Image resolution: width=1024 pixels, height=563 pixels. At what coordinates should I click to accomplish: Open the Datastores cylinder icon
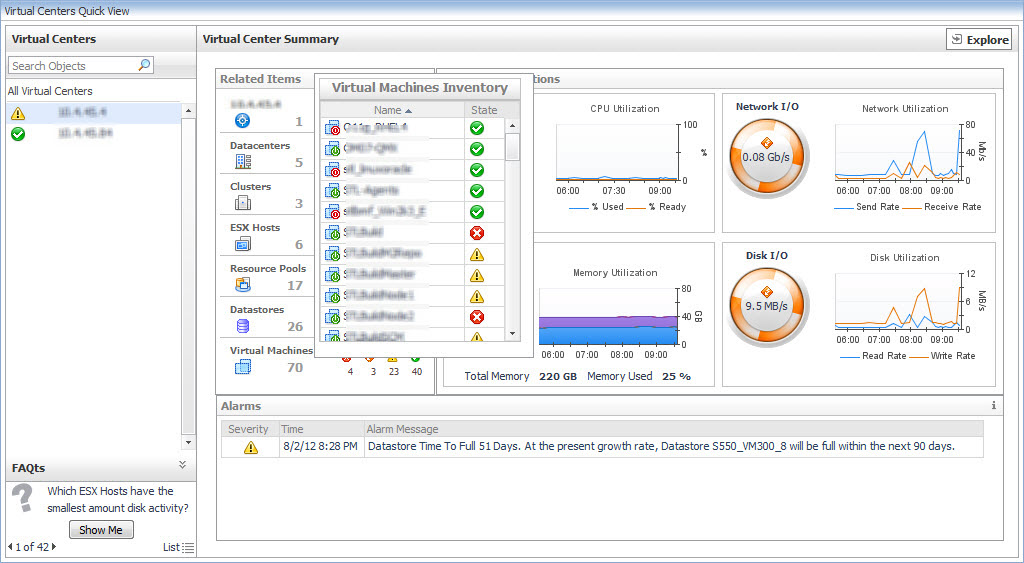tap(242, 326)
